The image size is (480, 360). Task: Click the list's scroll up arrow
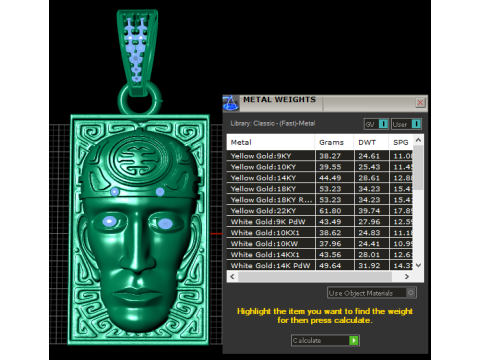(418, 140)
